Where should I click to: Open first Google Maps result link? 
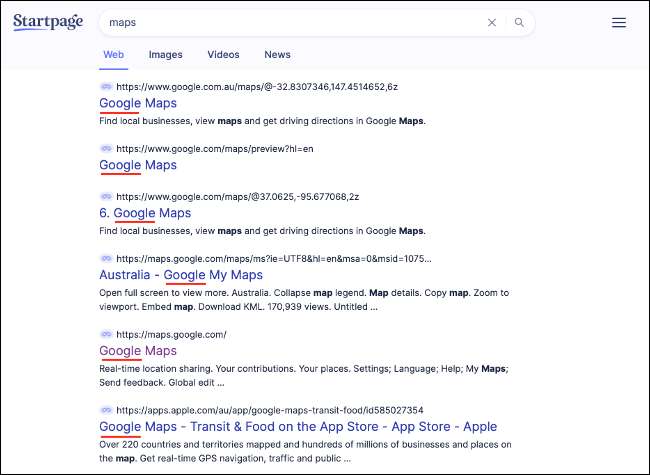point(138,103)
